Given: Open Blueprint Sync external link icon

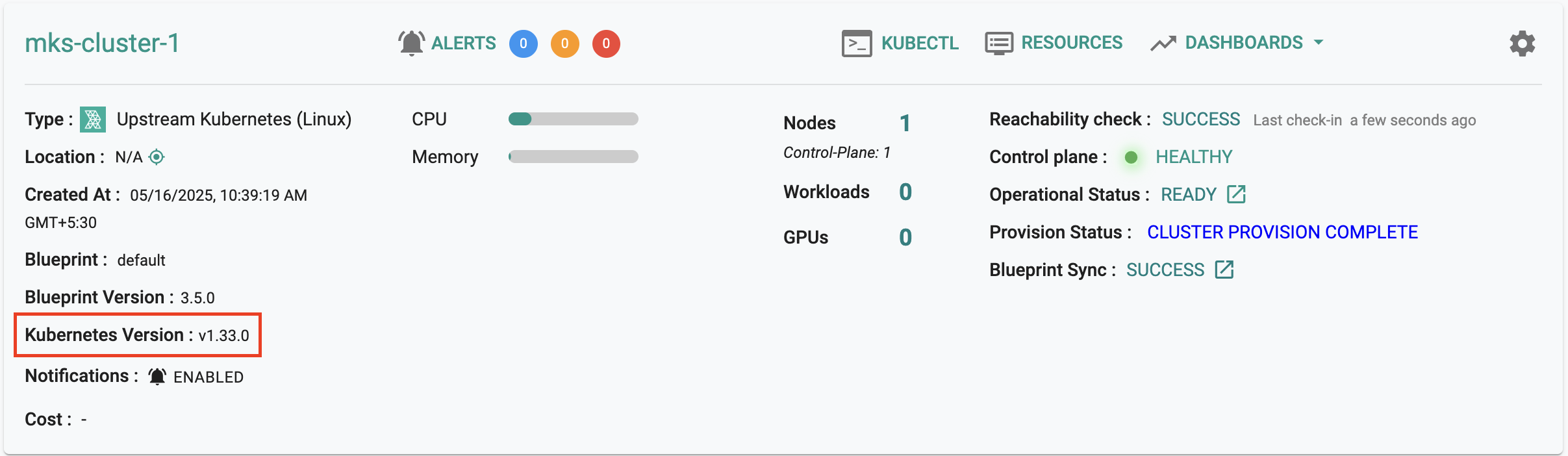Looking at the screenshot, I should [1224, 270].
